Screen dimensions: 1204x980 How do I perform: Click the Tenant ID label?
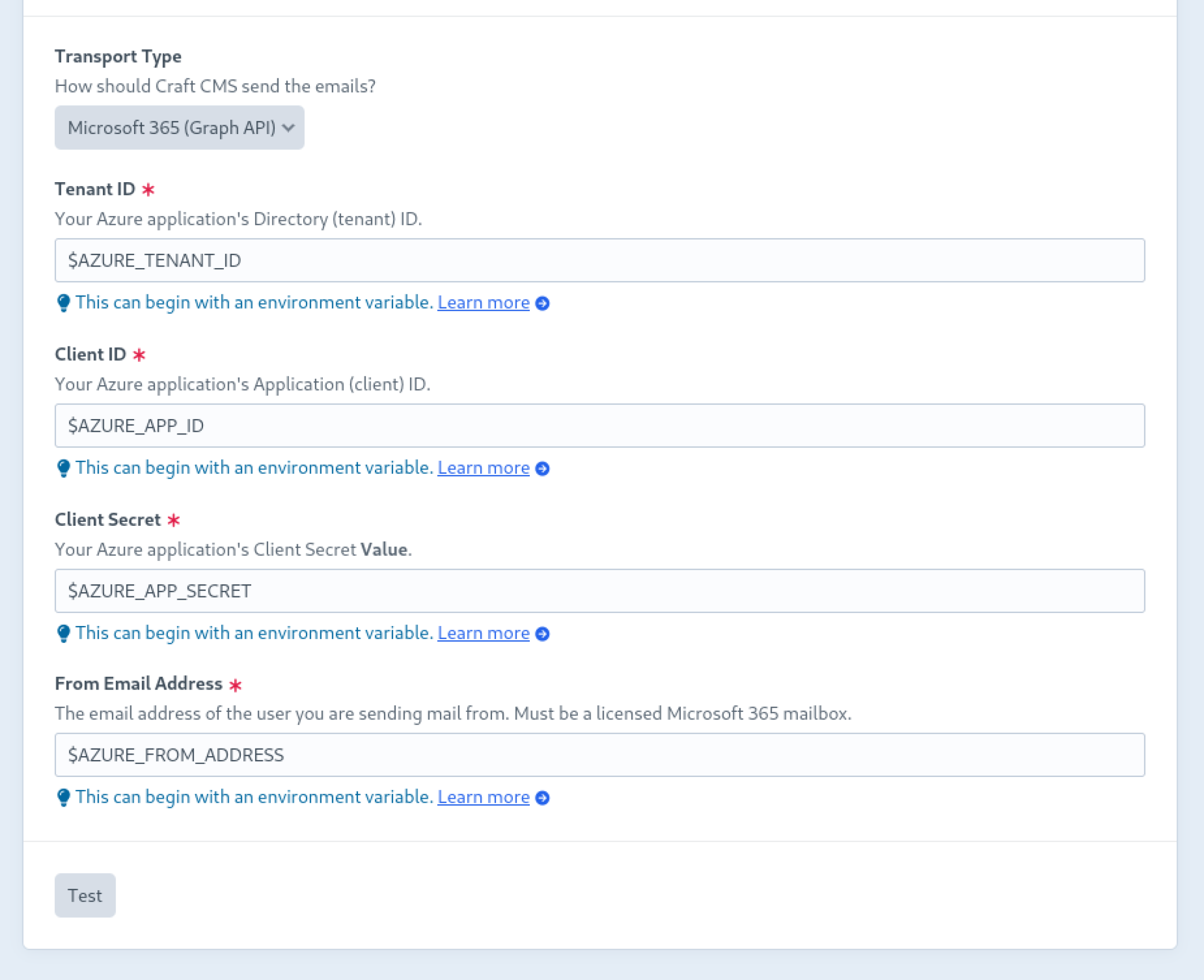95,189
